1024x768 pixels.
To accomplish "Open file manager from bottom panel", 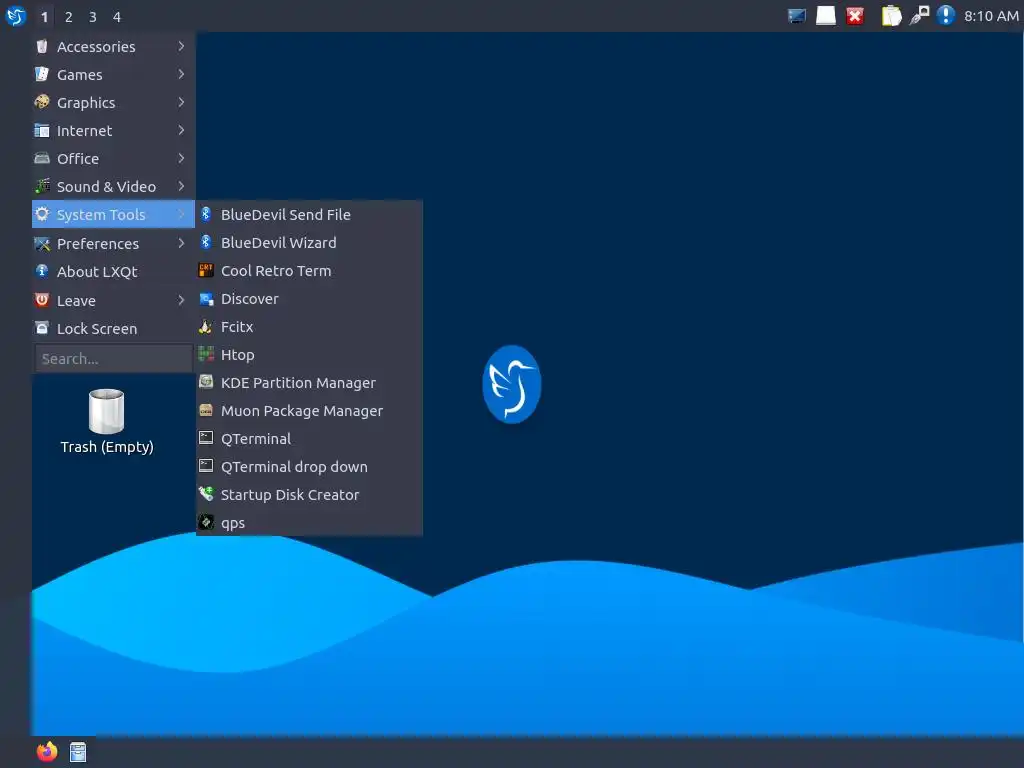I will [x=78, y=752].
